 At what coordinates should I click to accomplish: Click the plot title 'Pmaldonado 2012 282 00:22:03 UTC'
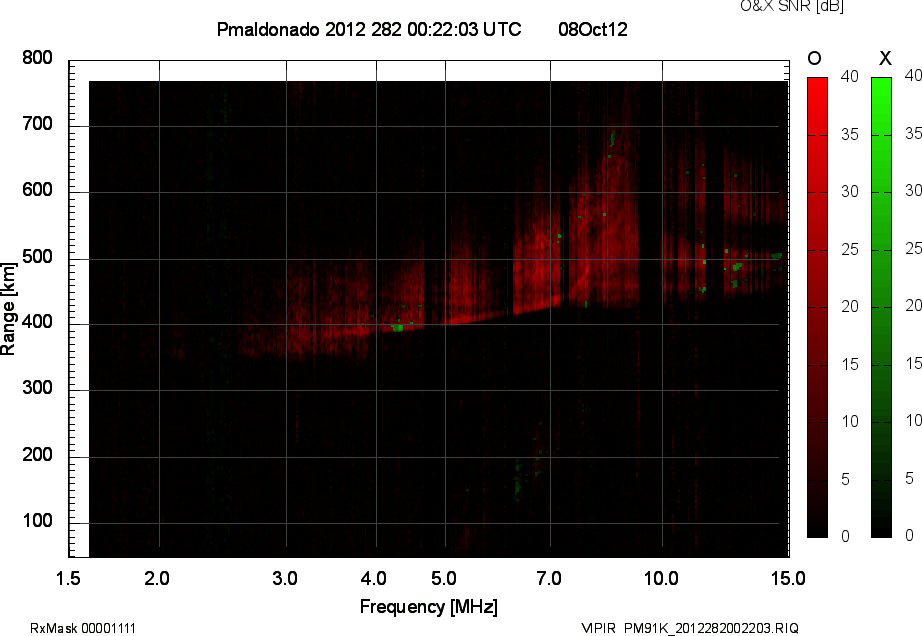click(x=369, y=29)
